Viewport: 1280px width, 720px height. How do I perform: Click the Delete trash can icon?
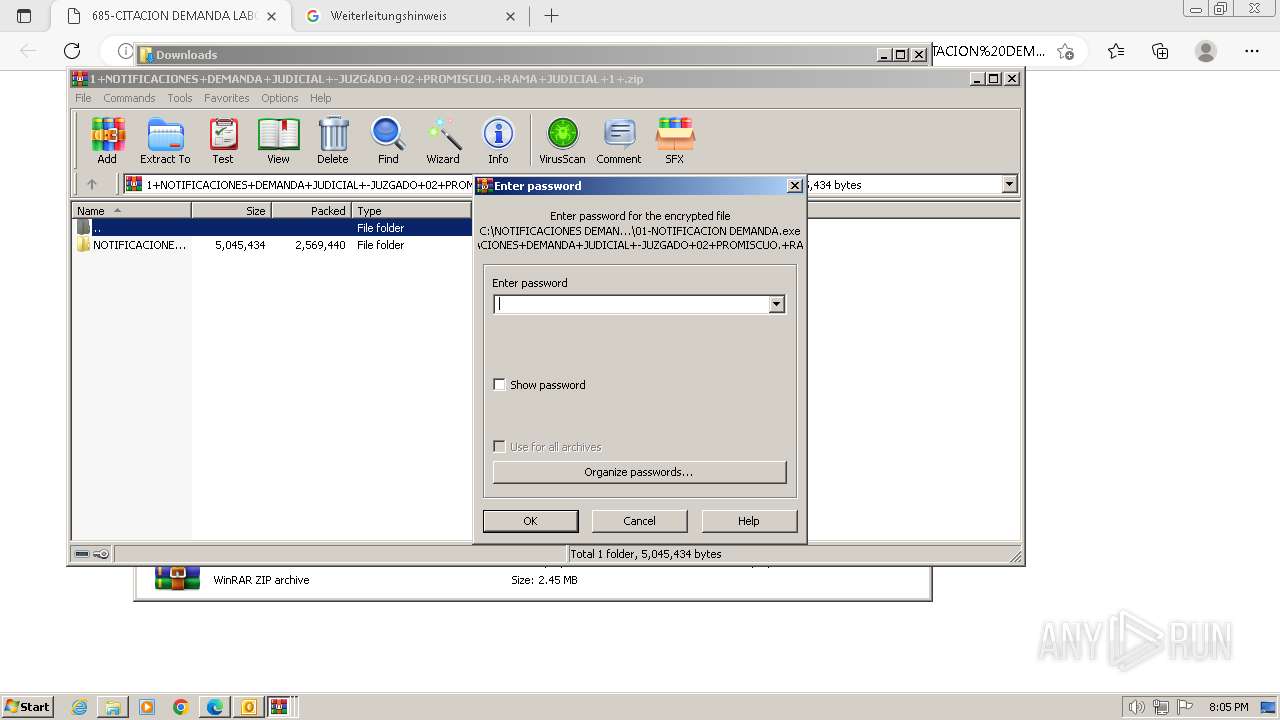pos(333,140)
